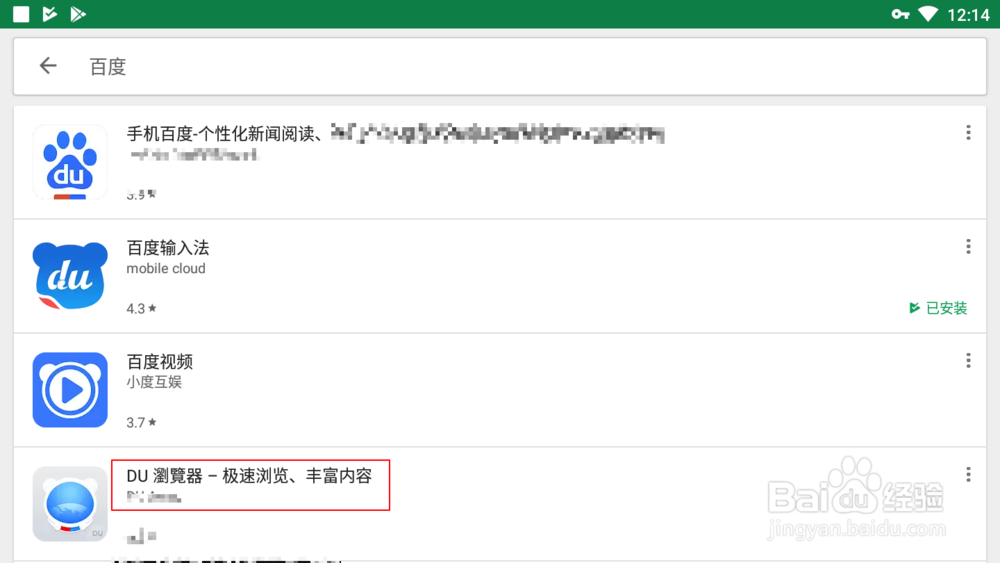Tap the white square notification icon

coord(21,14)
